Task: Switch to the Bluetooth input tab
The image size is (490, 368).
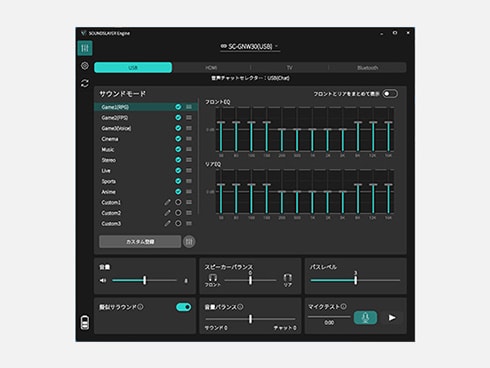Action: coord(367,67)
